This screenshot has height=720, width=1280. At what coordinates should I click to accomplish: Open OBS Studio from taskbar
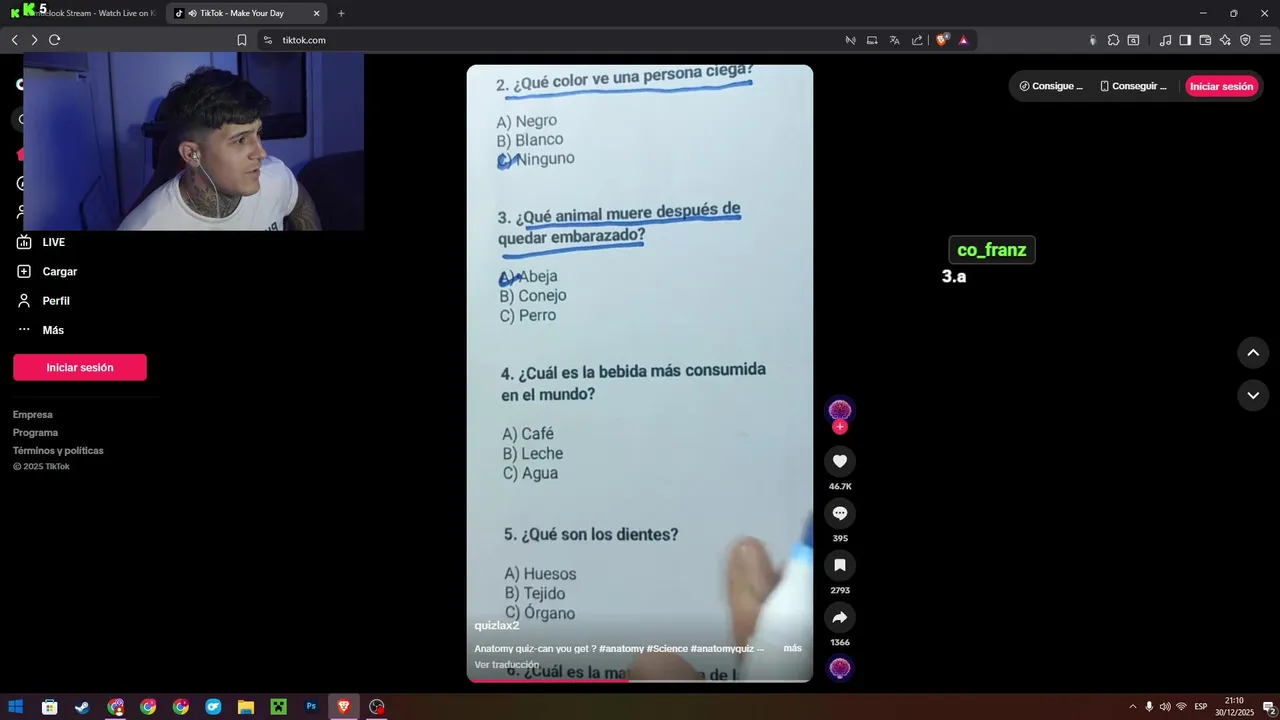376,706
